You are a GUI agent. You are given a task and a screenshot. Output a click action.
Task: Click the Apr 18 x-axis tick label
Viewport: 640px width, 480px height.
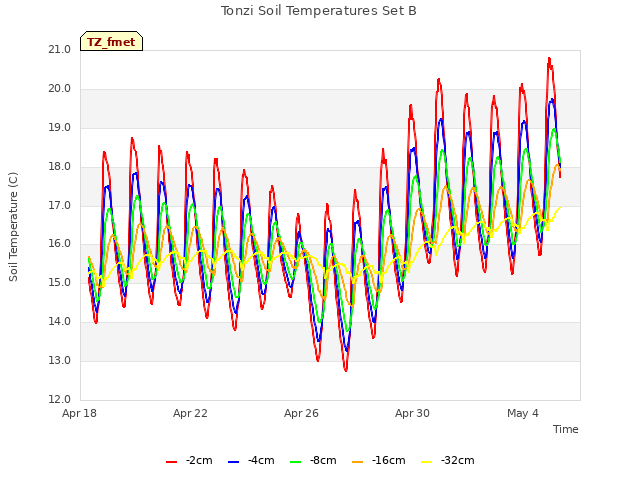[79, 413]
